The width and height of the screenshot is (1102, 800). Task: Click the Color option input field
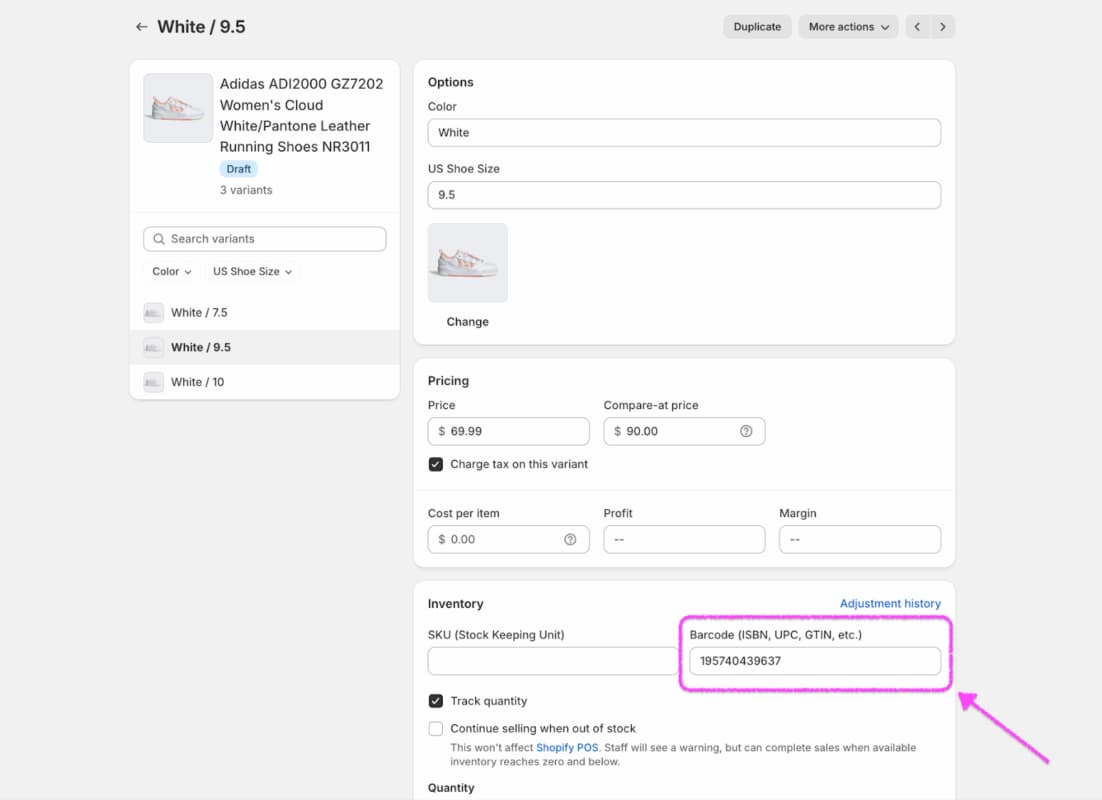coord(684,133)
